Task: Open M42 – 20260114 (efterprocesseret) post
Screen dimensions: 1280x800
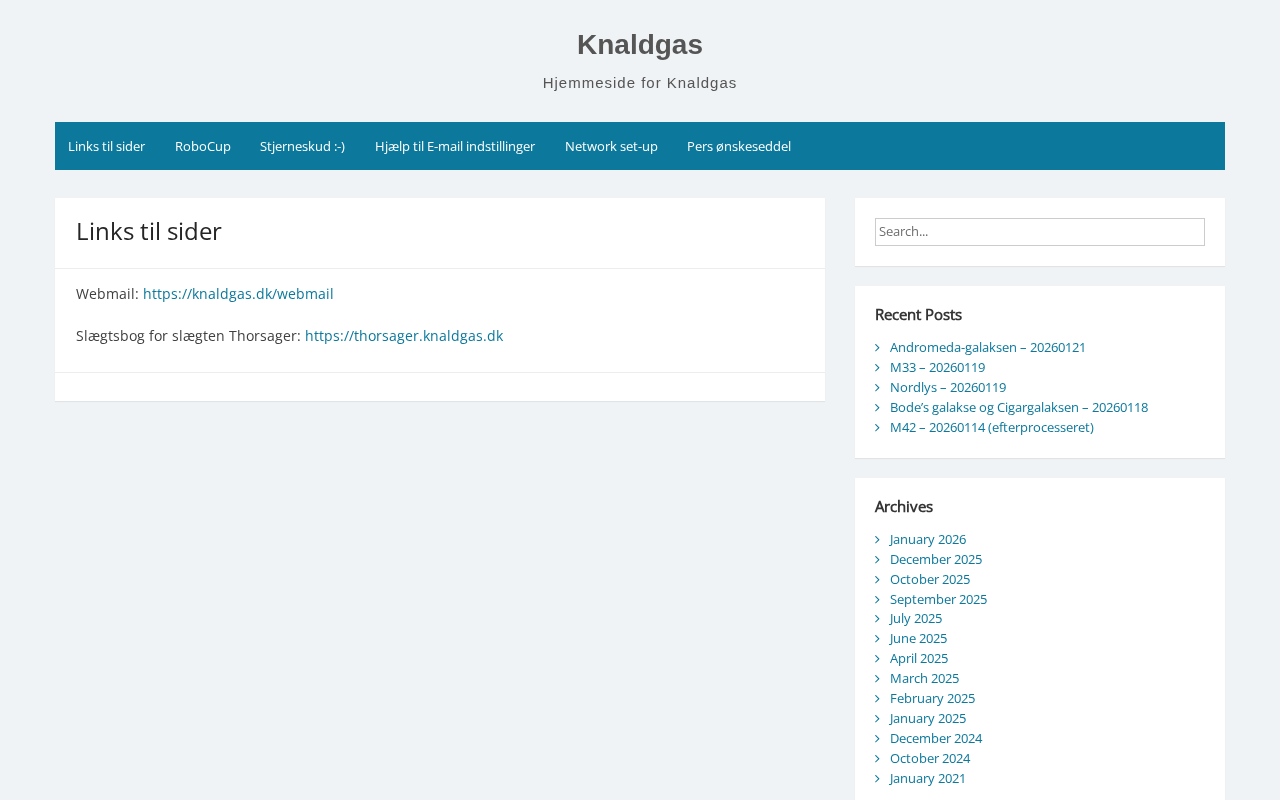Action: [992, 427]
